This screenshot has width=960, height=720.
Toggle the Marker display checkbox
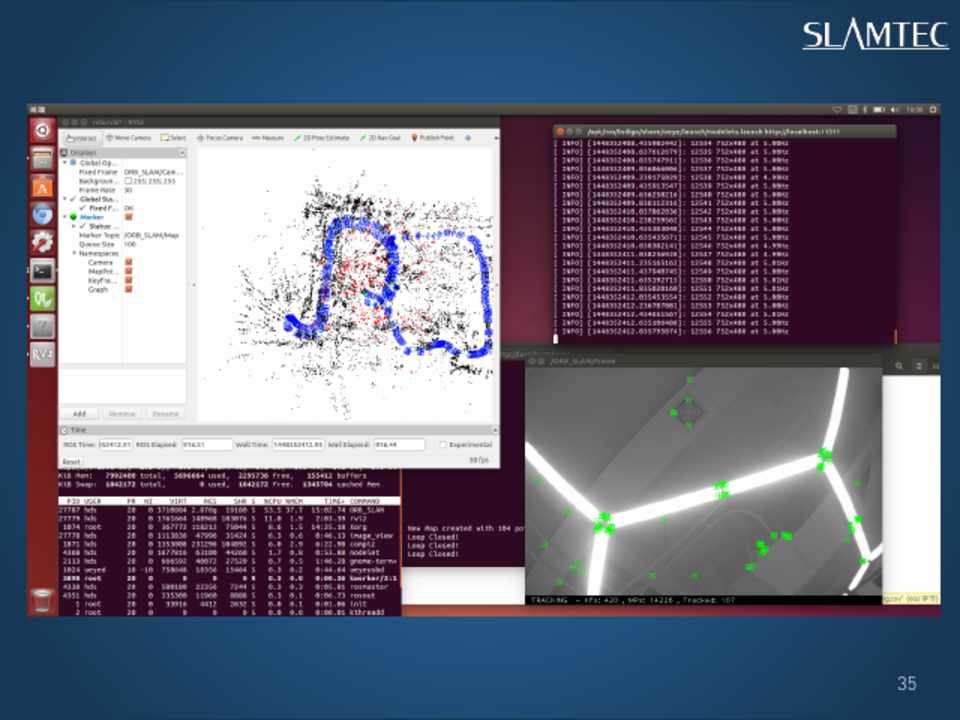pyautogui.click(x=128, y=217)
